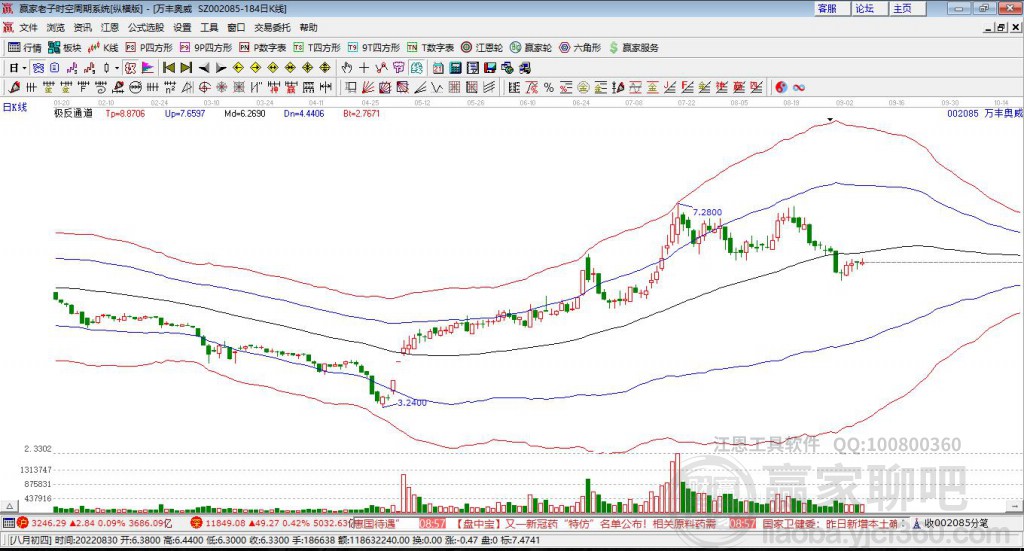Viewport: 1024px width, 551px height.
Task: Select the crosshair cursor tool
Action: click(x=364, y=68)
